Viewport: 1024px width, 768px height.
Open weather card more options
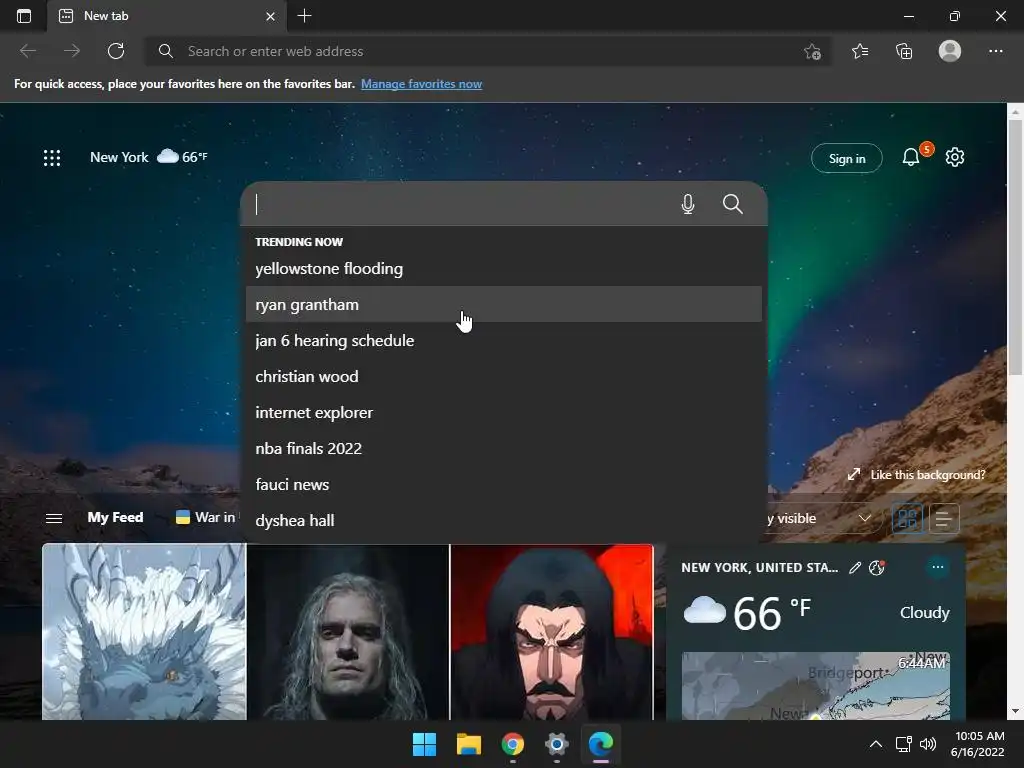click(938, 567)
